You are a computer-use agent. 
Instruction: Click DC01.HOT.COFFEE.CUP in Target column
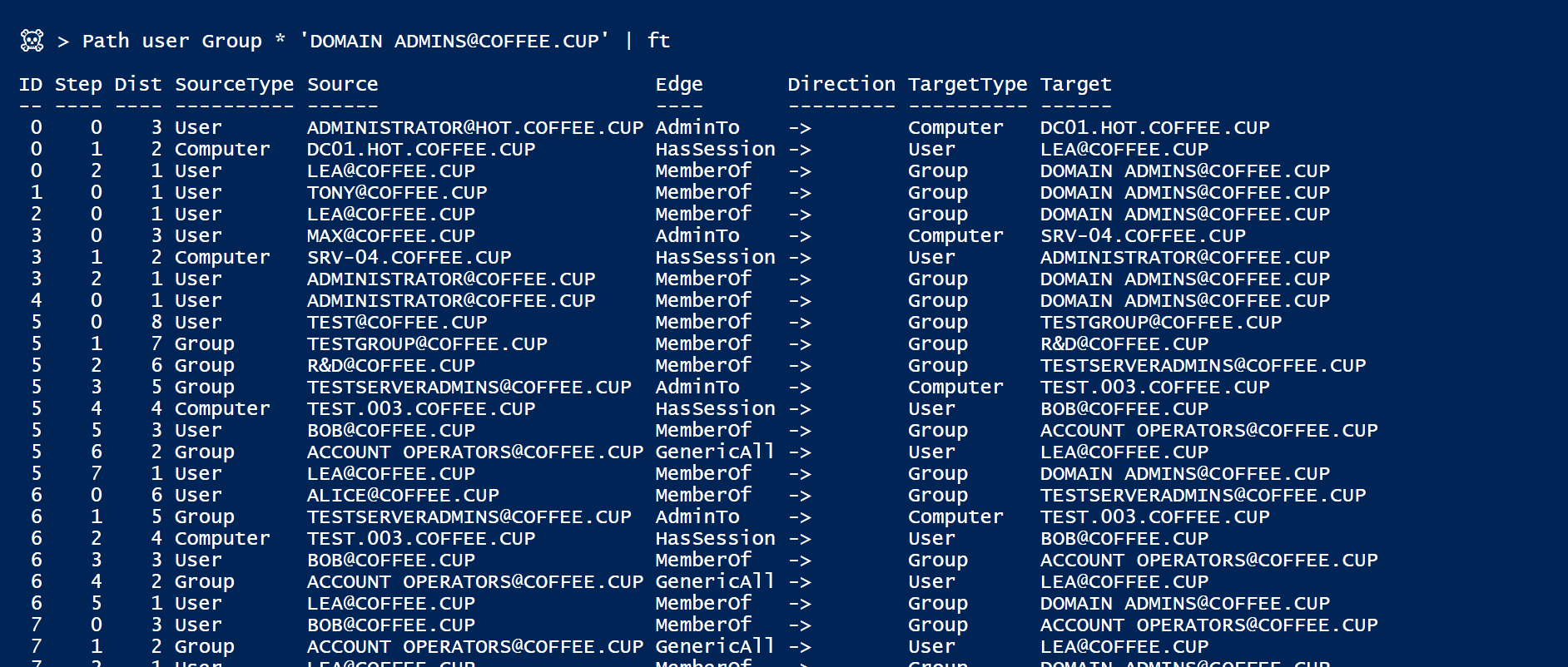[x=1155, y=127]
